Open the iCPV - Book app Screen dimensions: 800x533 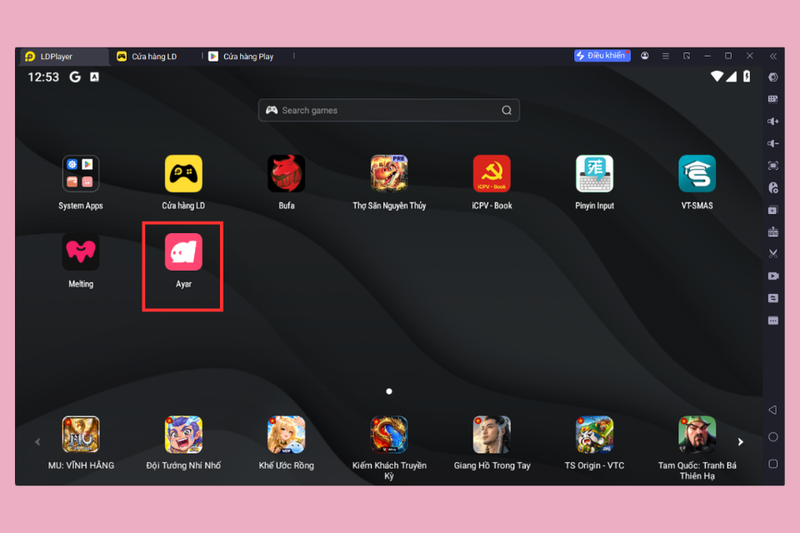tap(492, 173)
